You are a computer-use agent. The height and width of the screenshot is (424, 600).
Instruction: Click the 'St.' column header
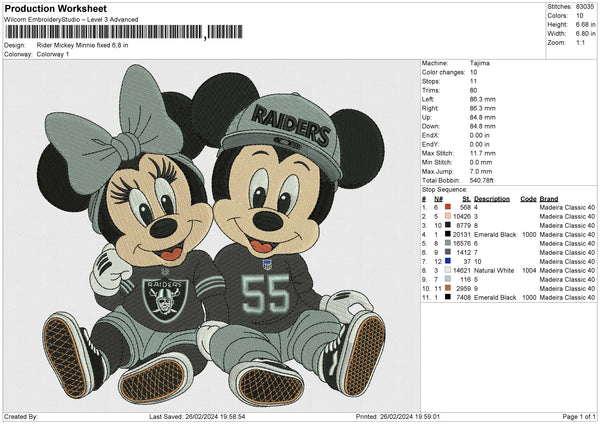(466, 199)
